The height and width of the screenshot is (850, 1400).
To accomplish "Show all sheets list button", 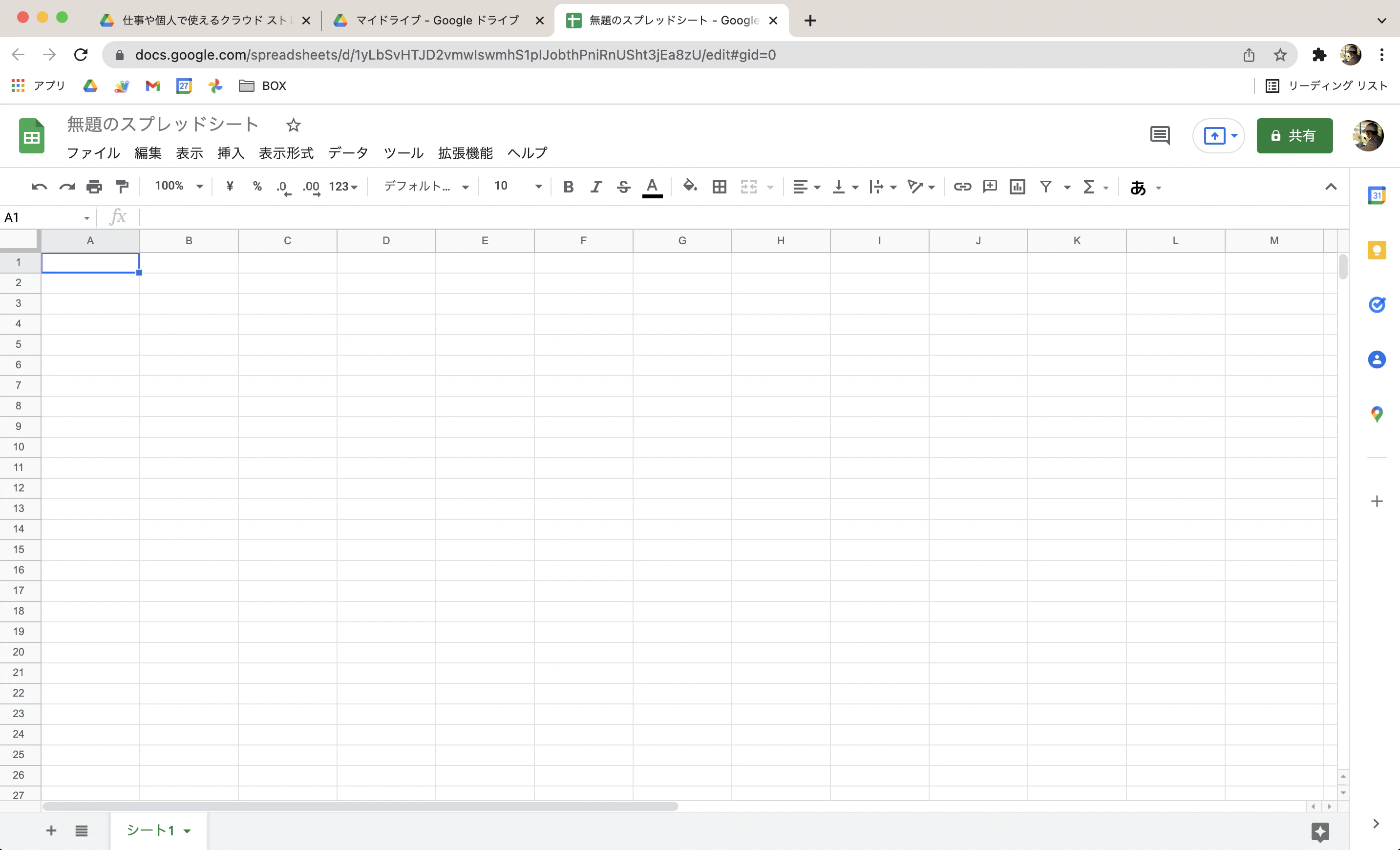I will tap(81, 830).
